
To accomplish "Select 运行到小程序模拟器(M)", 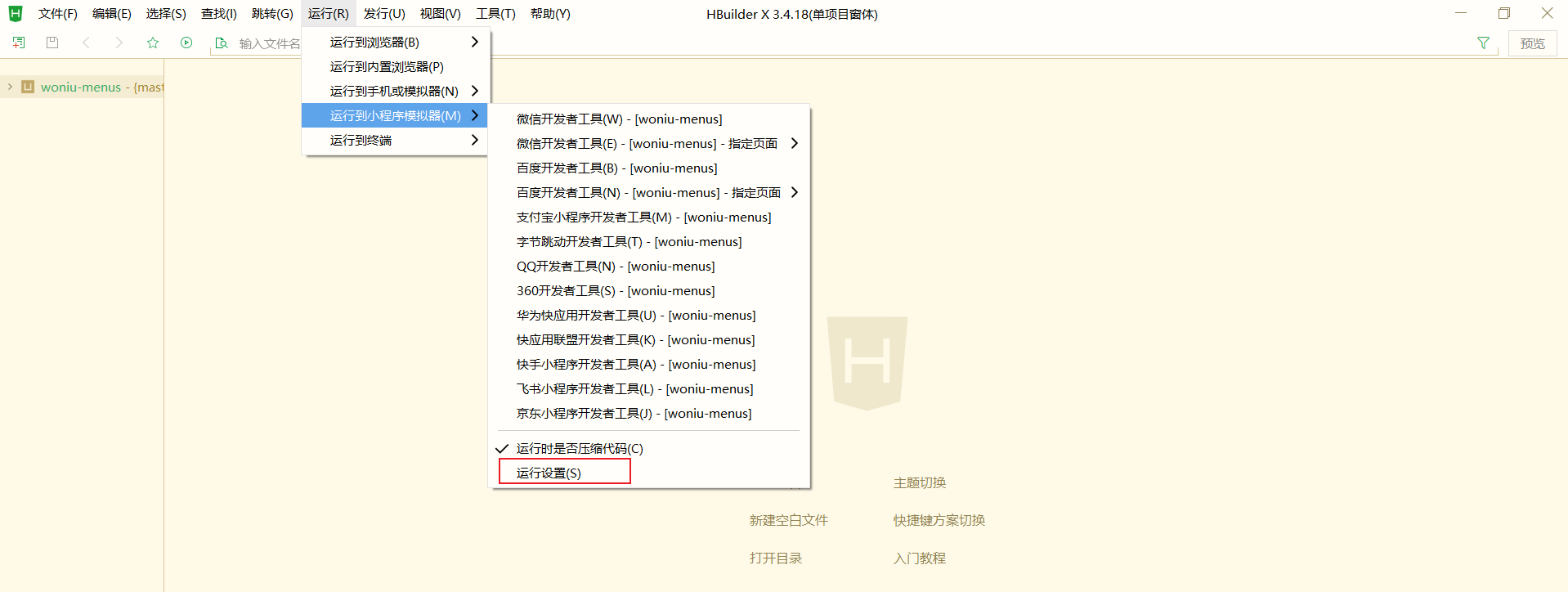I will coord(396,115).
